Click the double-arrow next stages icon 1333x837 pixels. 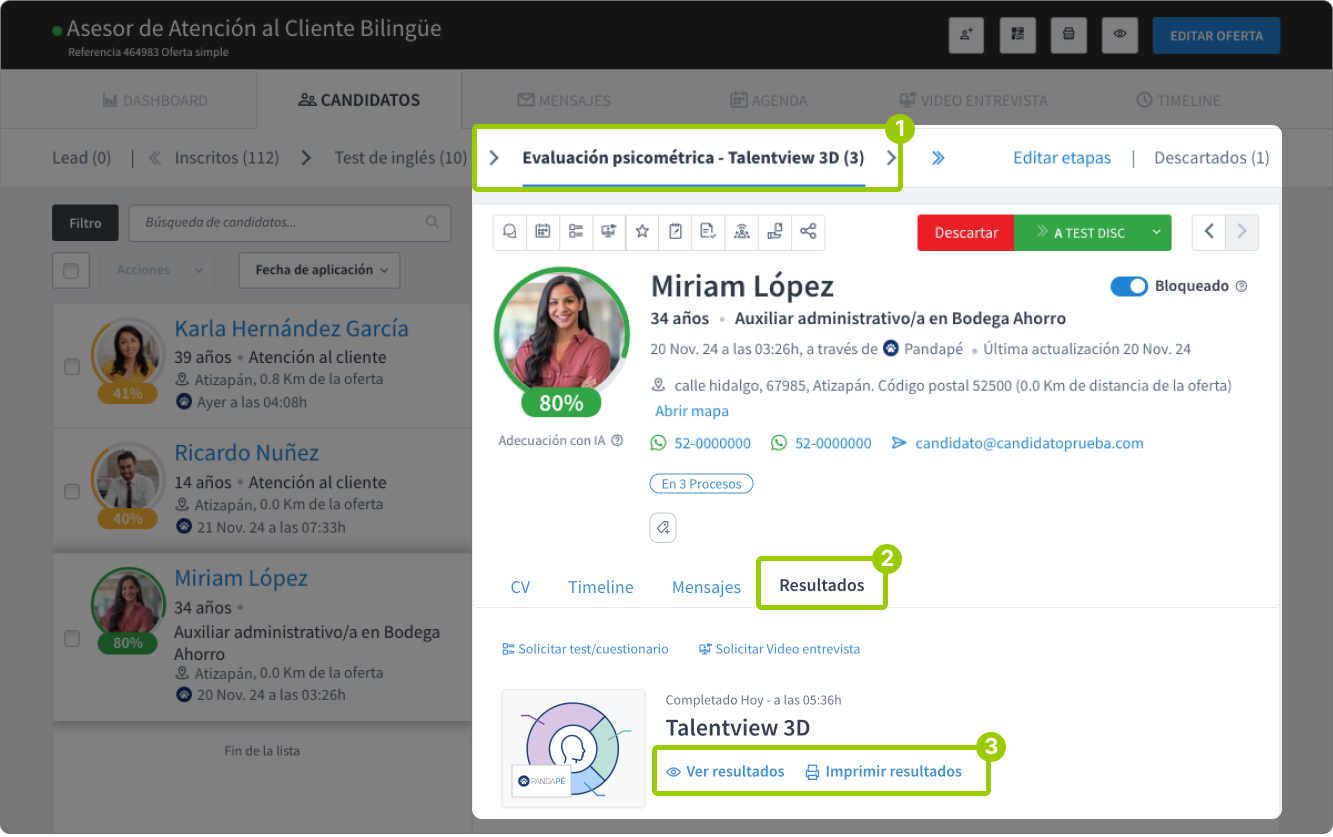(x=938, y=158)
